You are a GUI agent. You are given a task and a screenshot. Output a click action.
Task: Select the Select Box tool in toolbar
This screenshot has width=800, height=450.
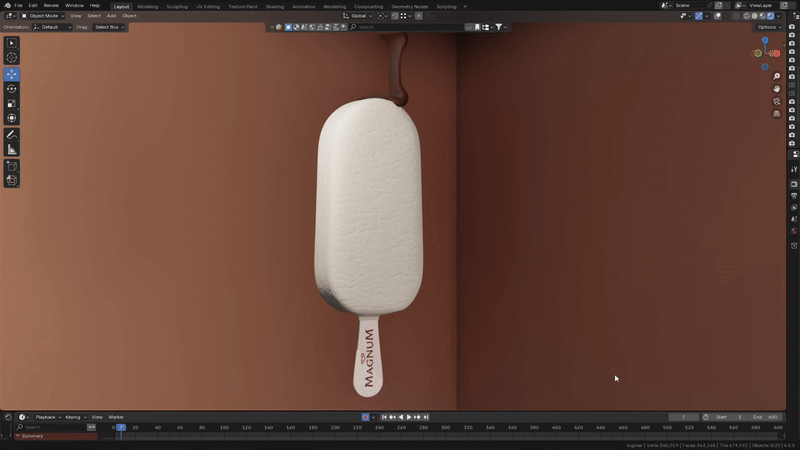point(12,43)
